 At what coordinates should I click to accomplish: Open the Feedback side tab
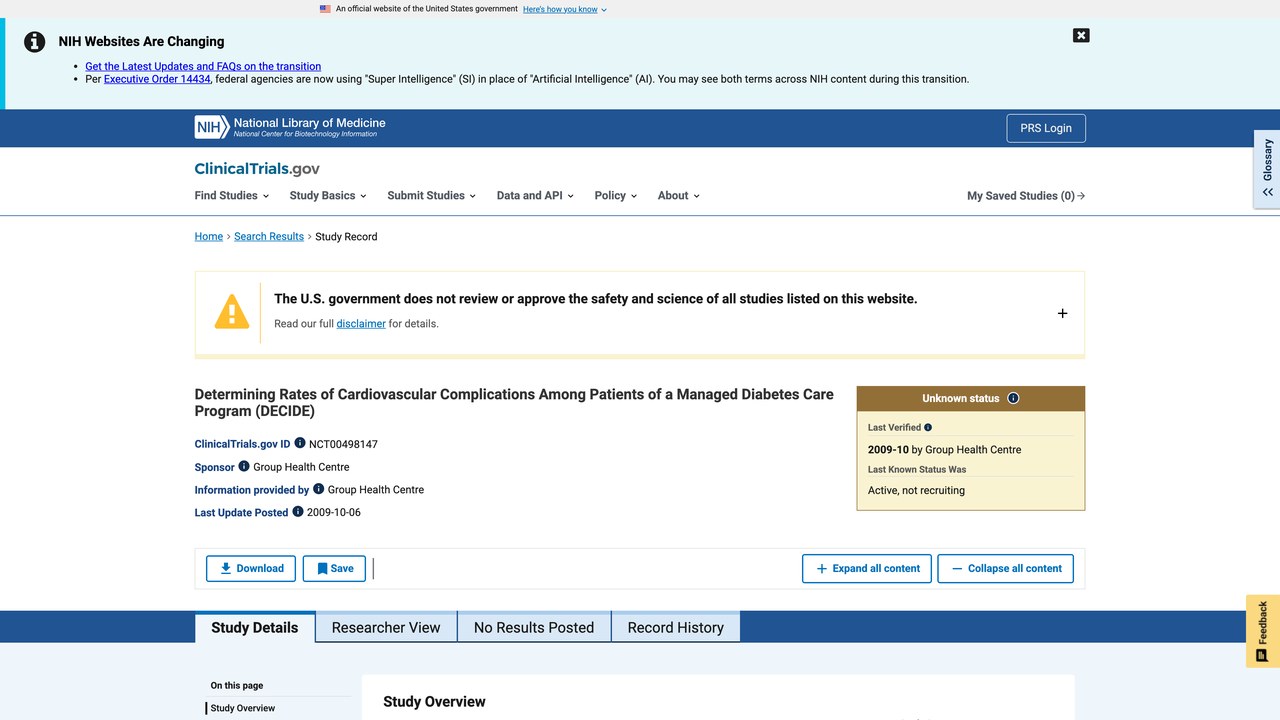pos(1263,631)
